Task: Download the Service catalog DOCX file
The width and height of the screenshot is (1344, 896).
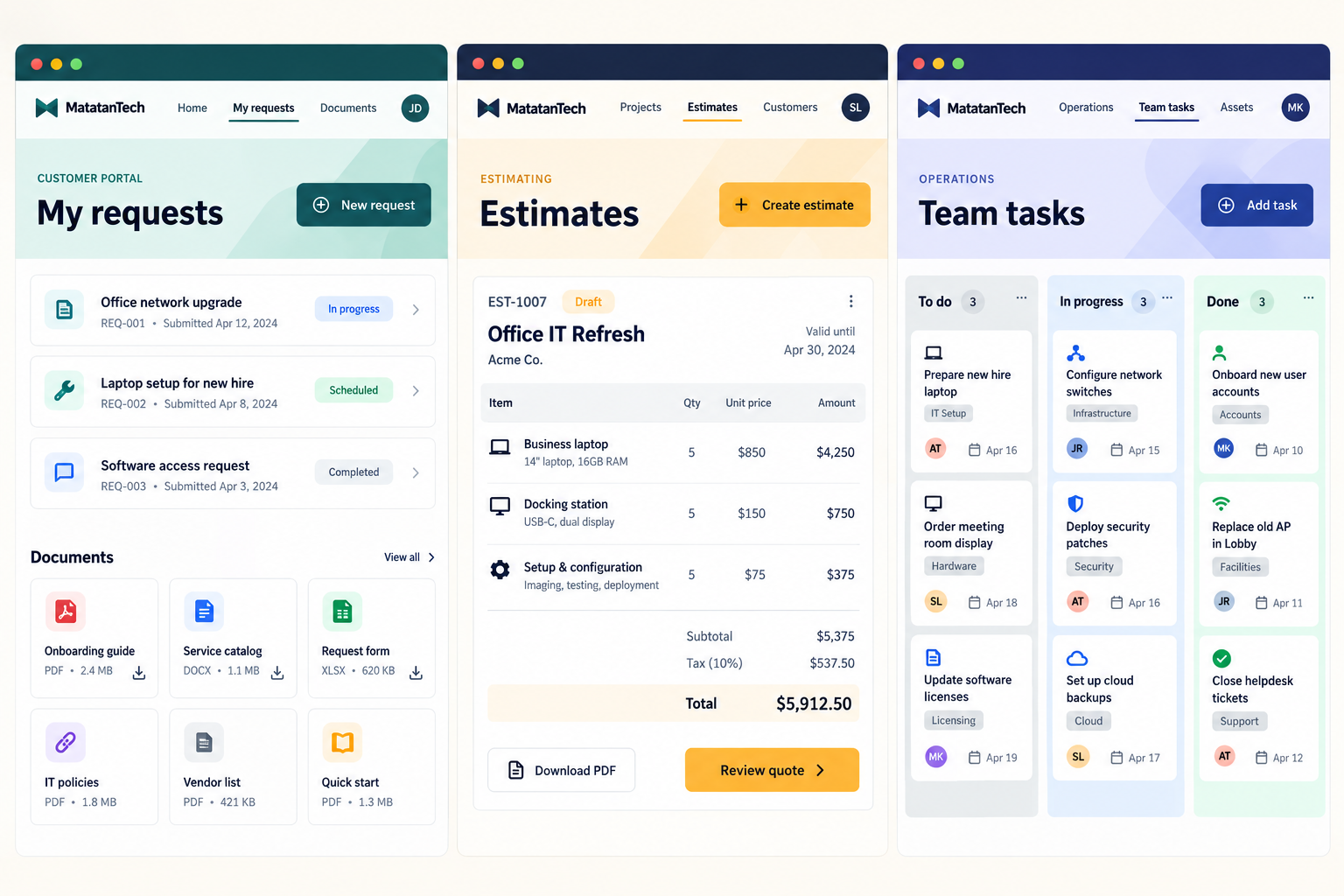Action: 277,672
